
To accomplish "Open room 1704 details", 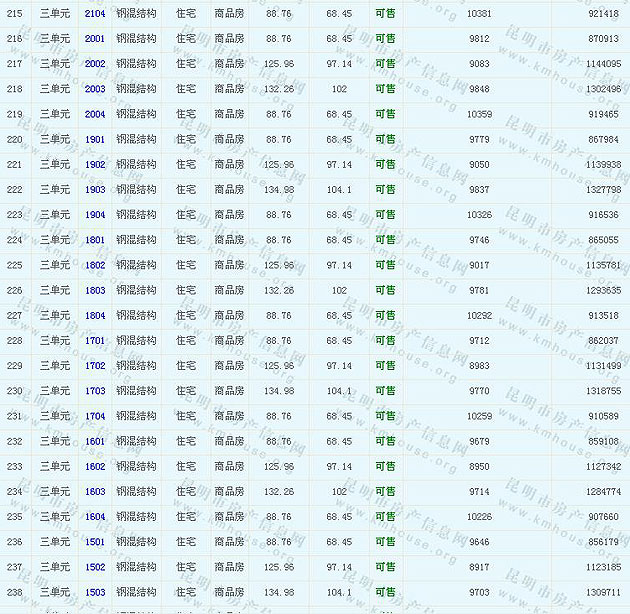I will tap(95, 416).
